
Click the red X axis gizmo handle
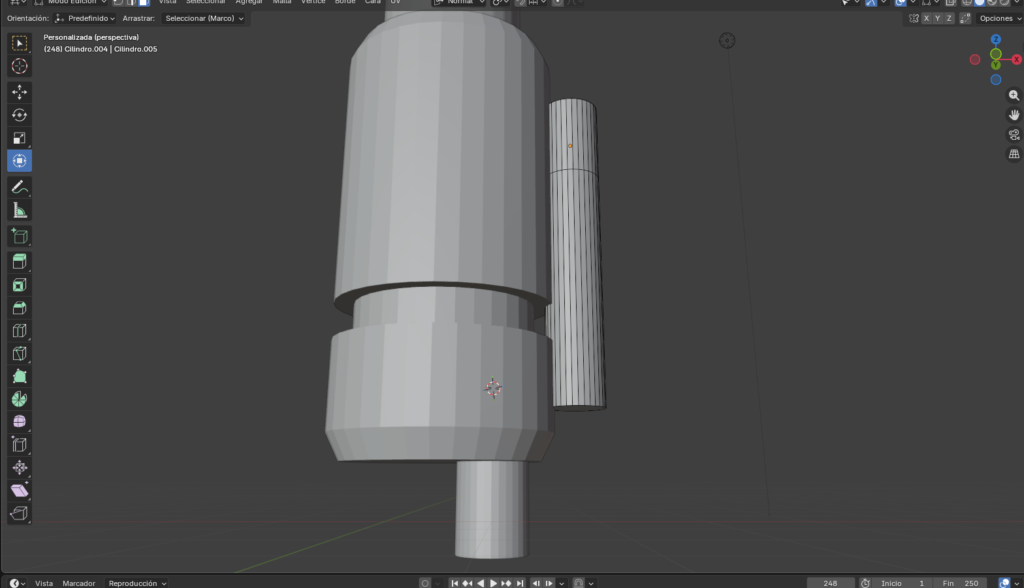click(x=1017, y=59)
